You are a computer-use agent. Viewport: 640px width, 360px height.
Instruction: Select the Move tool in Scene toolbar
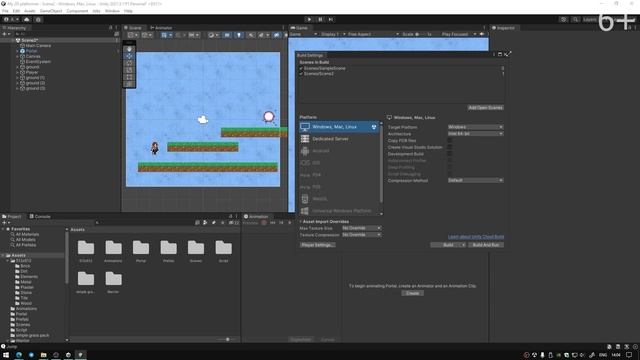(129, 56)
